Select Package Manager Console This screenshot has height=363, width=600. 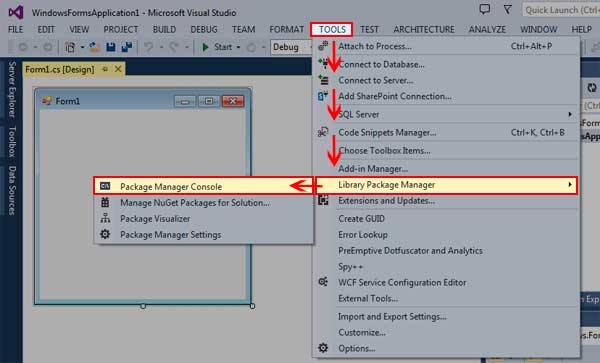tap(204, 186)
